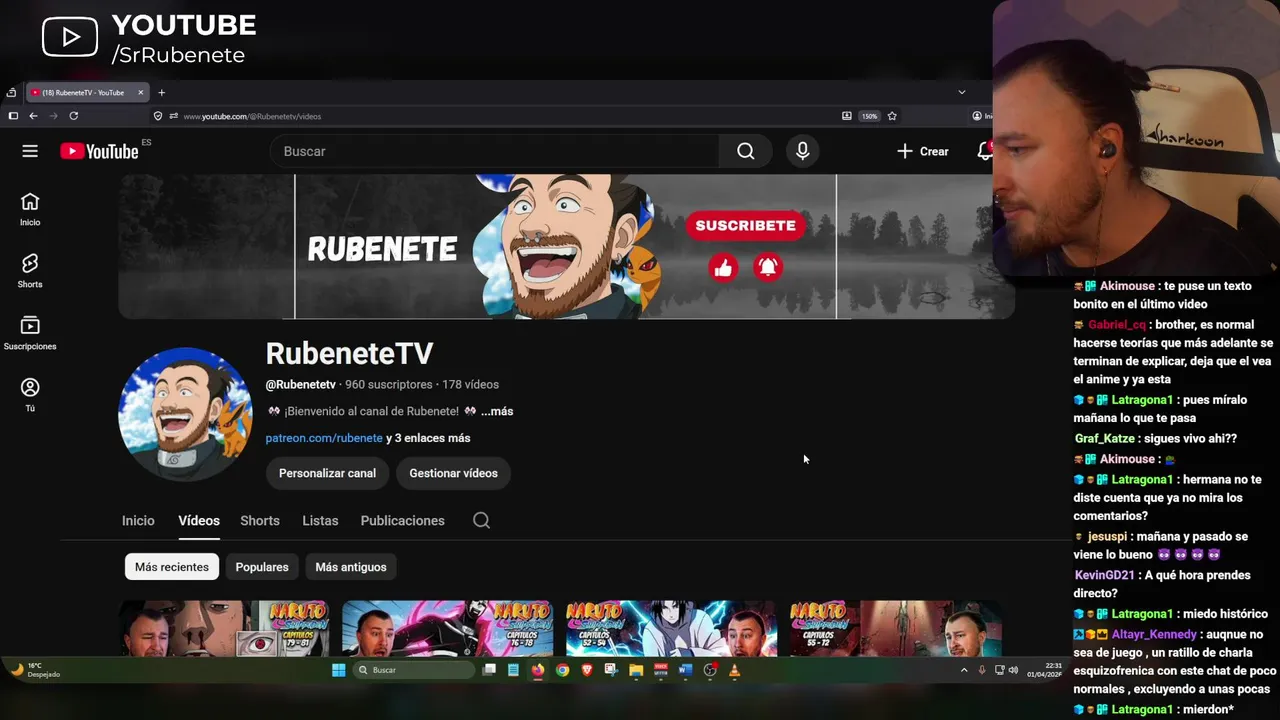Open Microsoft Word from the taskbar
The image size is (1280, 720).
[685, 670]
